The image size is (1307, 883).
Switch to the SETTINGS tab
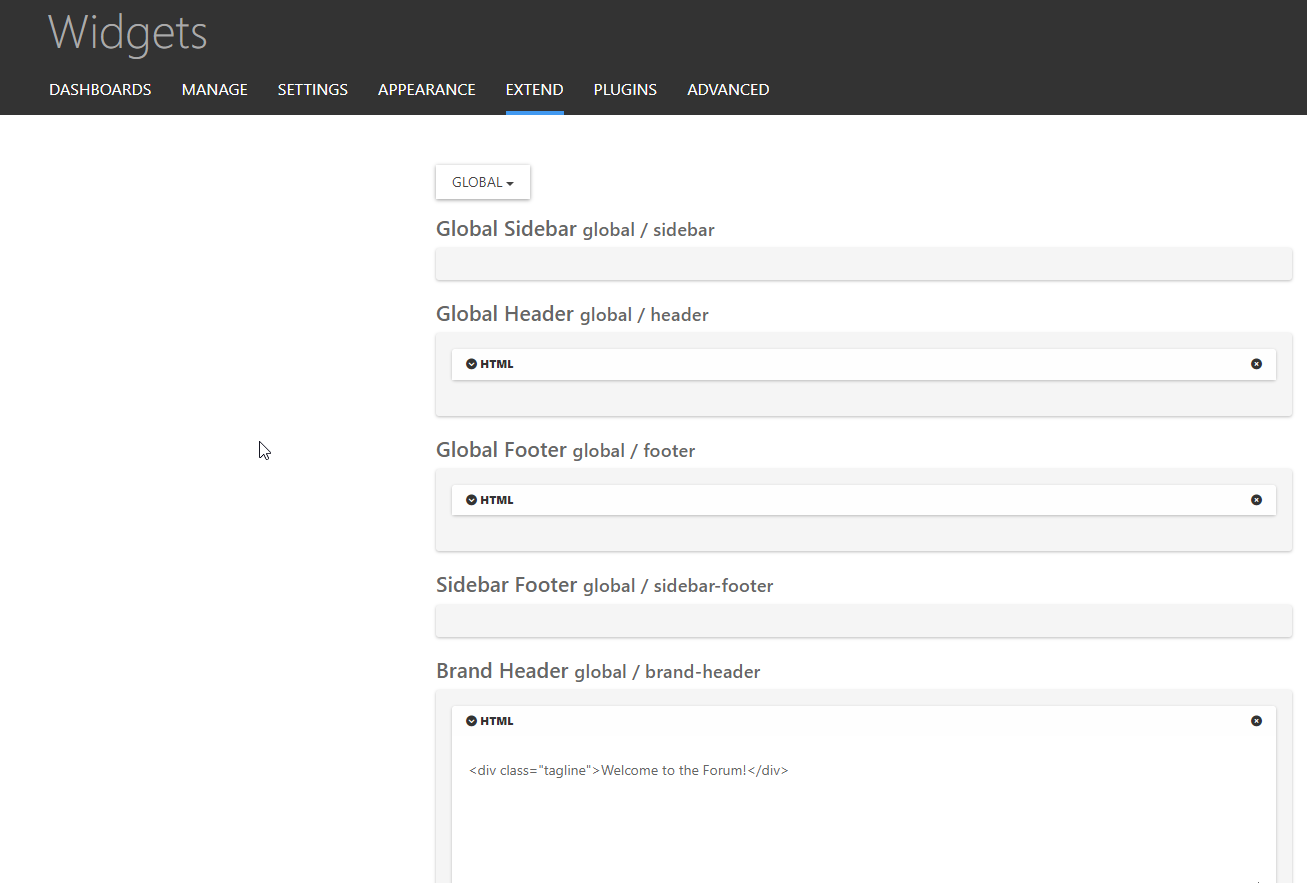[312, 90]
